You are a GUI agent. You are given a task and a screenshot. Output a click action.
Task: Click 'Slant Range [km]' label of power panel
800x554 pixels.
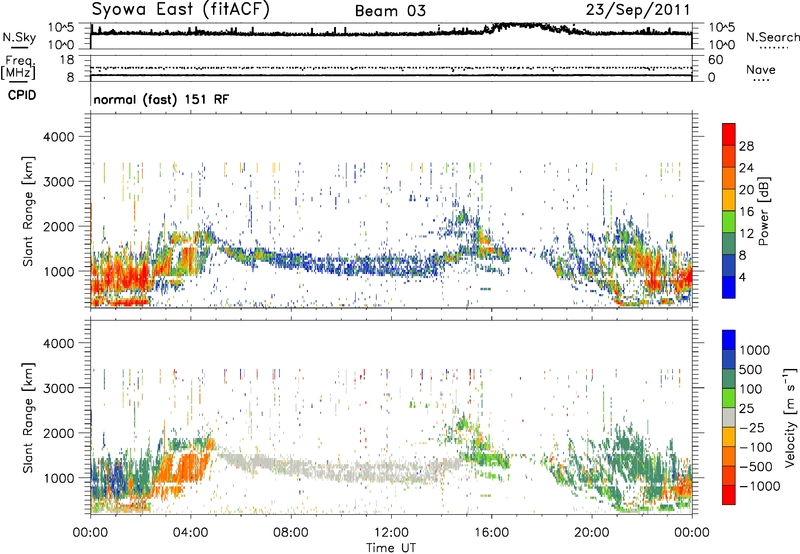pyautogui.click(x=28, y=211)
